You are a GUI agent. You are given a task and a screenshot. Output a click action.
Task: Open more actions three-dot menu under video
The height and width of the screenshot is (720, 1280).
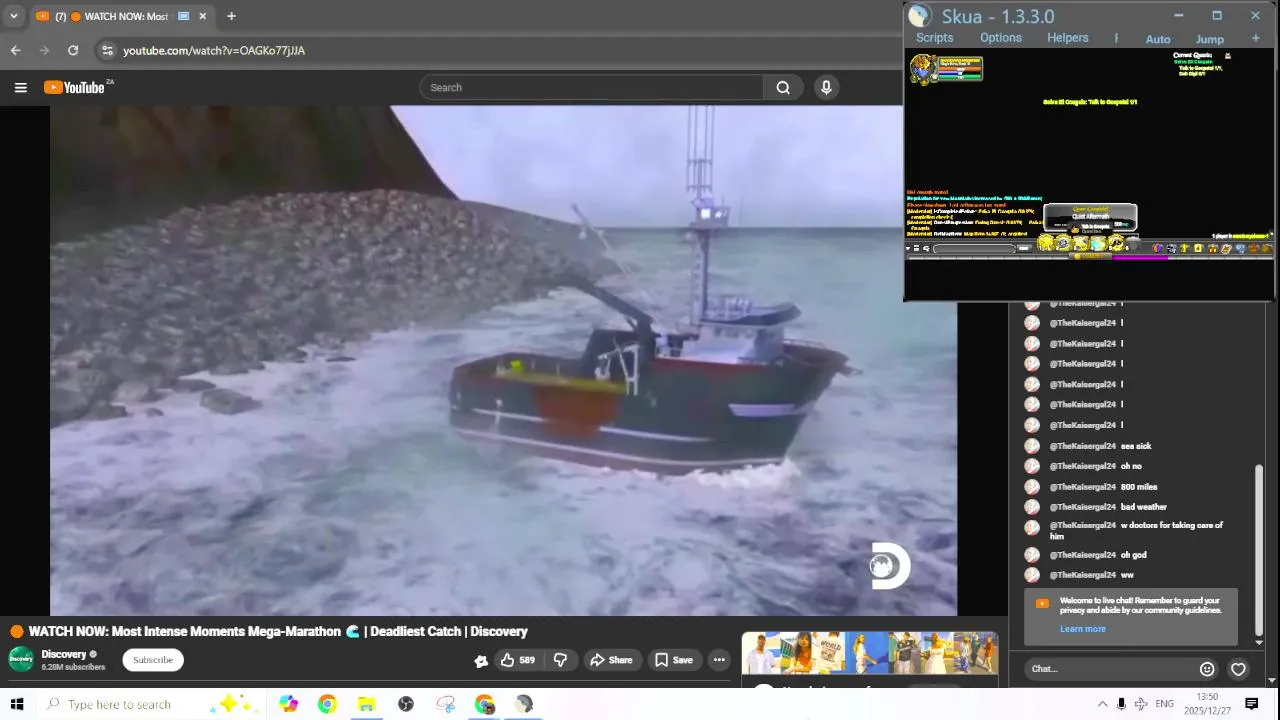tap(719, 660)
